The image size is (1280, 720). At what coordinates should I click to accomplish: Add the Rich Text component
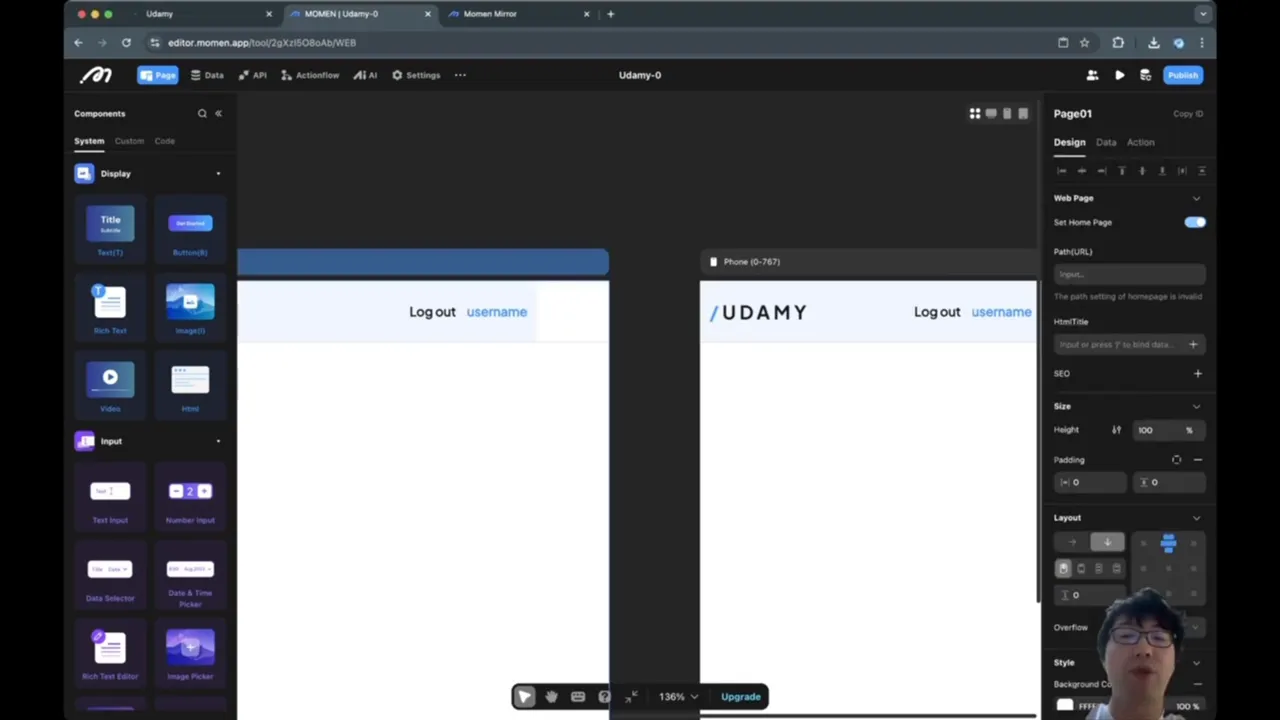coord(110,309)
